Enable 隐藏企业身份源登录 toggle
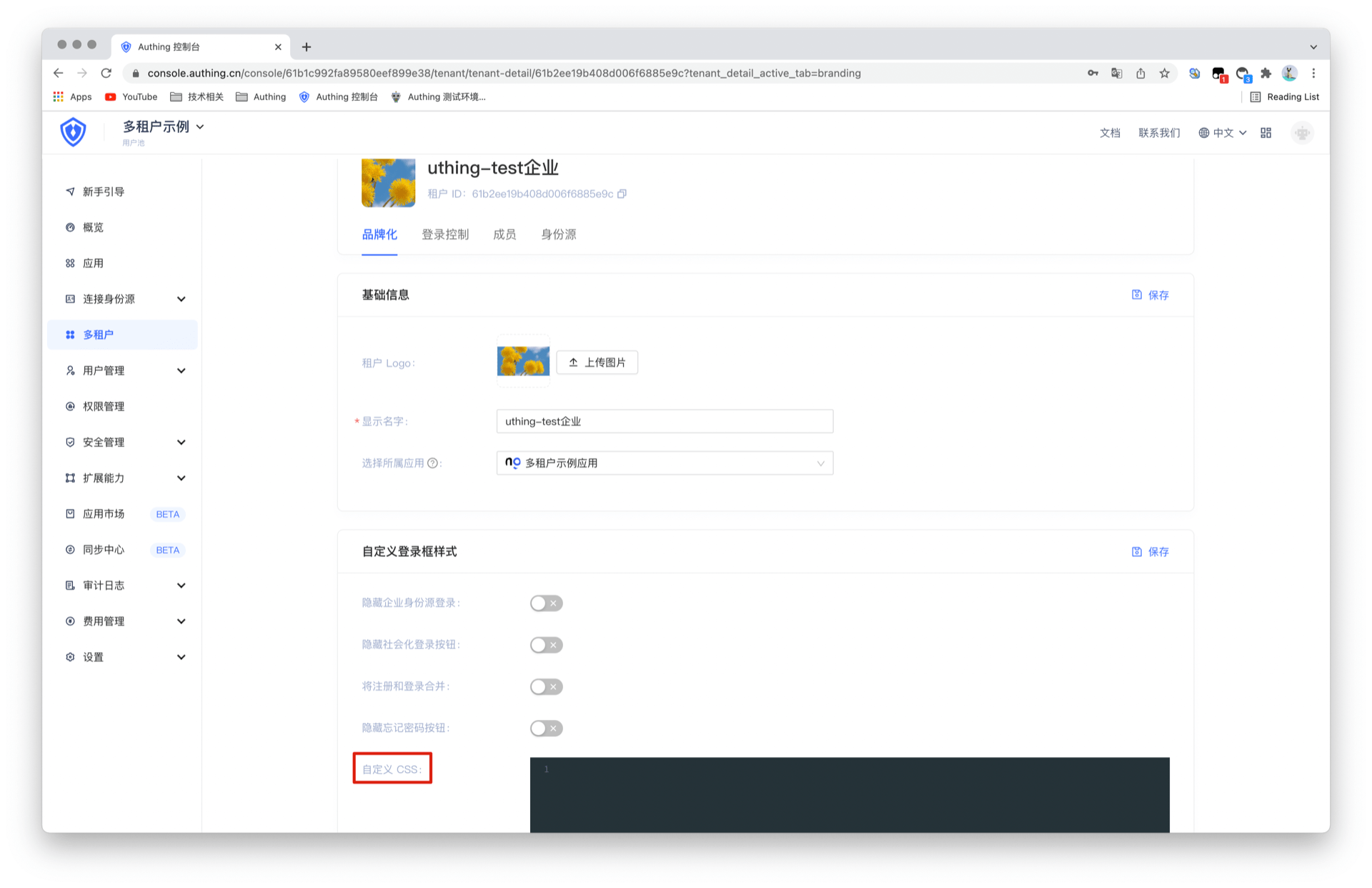This screenshot has width=1372, height=888. (546, 603)
